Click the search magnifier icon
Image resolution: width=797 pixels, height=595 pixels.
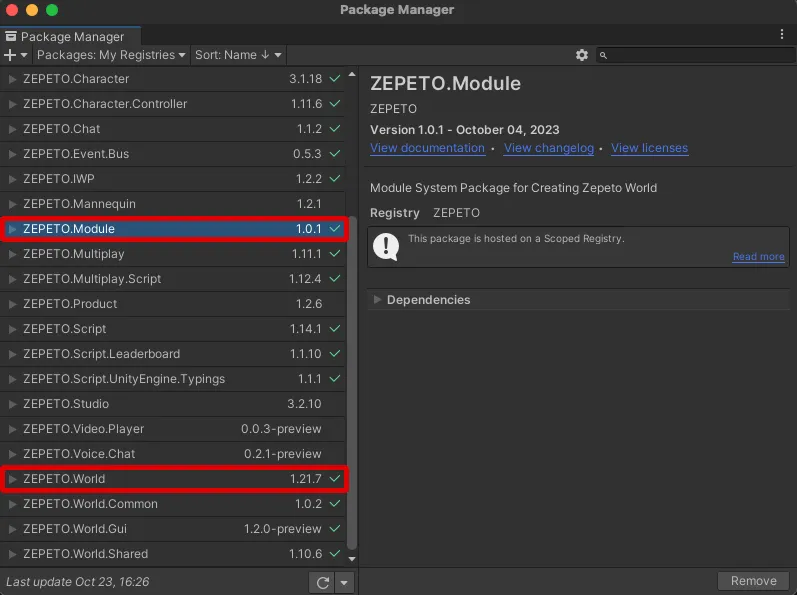pos(603,55)
